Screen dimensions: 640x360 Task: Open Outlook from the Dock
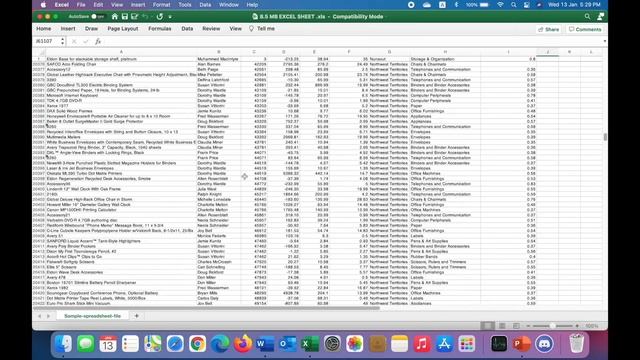[x=287, y=344]
